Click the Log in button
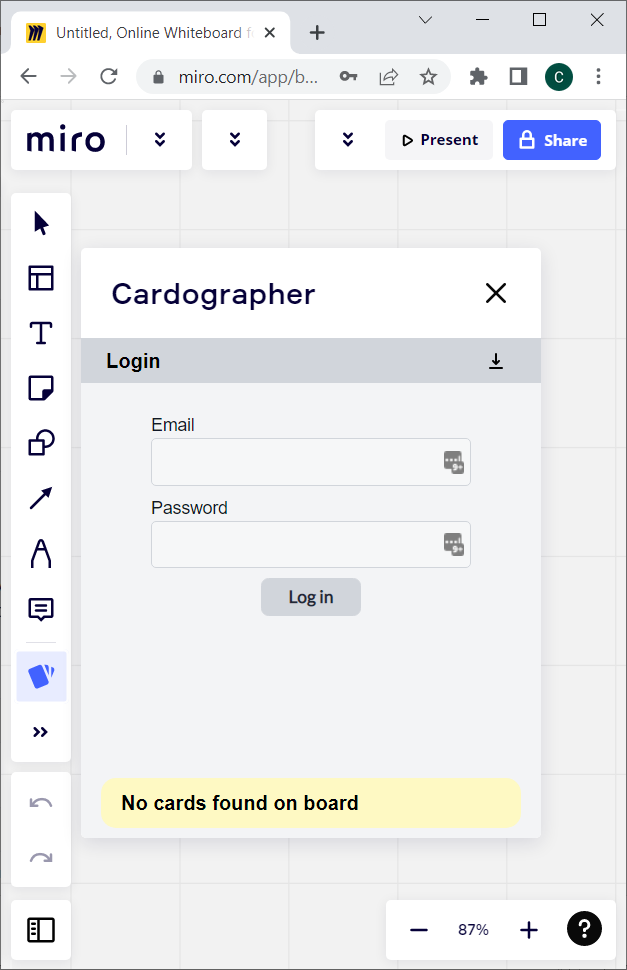 (x=310, y=597)
